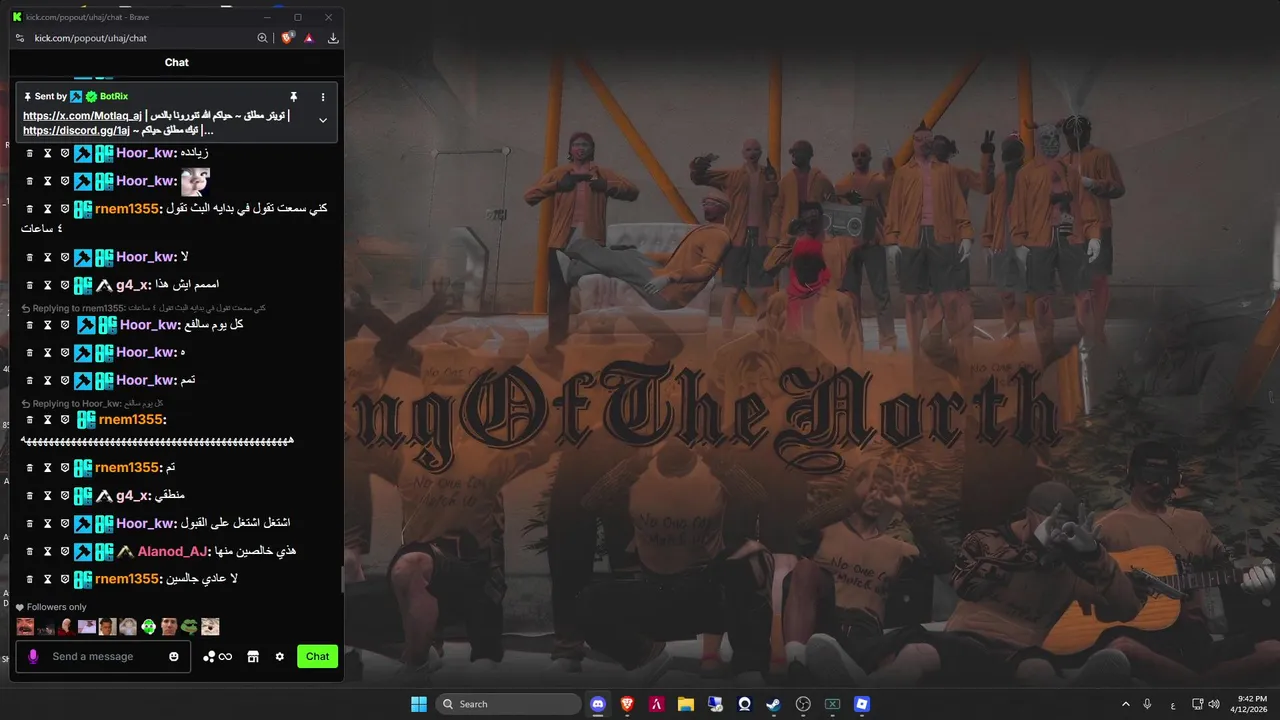Ban Hoor_kw via shield on "زياده" row
The image size is (1280, 720).
coord(65,153)
